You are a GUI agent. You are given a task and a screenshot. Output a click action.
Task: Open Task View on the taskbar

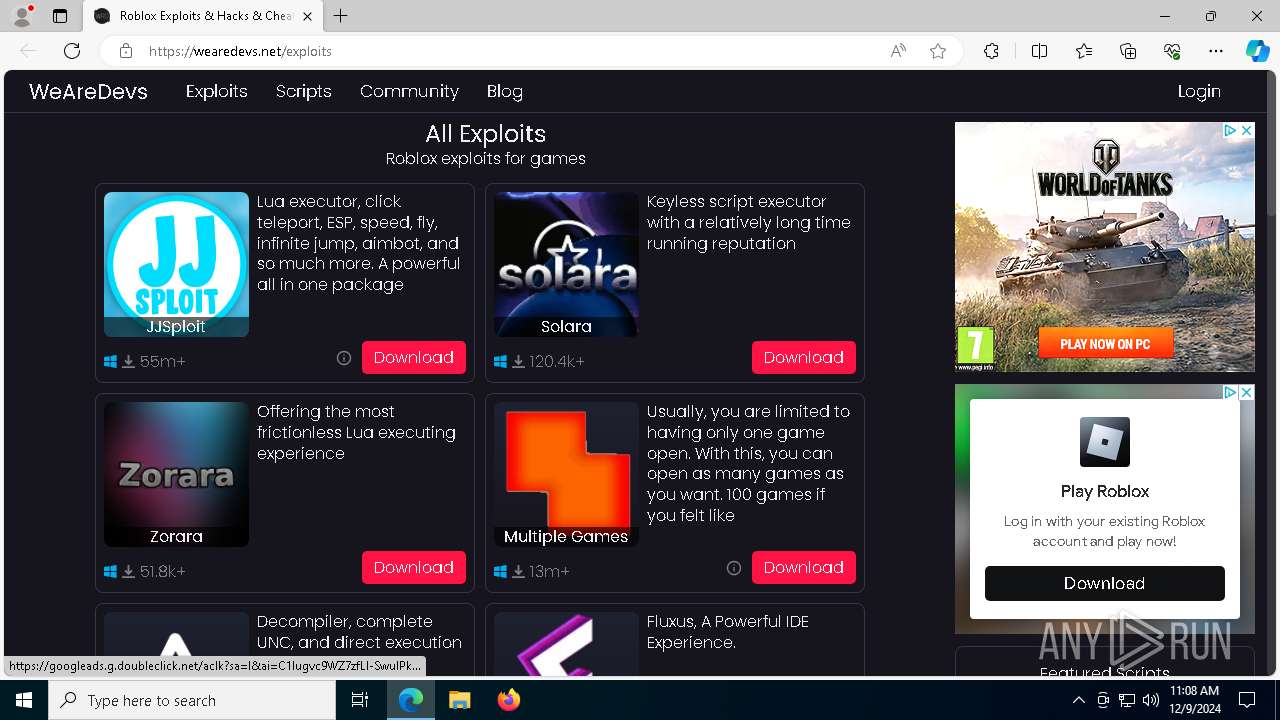(x=360, y=700)
